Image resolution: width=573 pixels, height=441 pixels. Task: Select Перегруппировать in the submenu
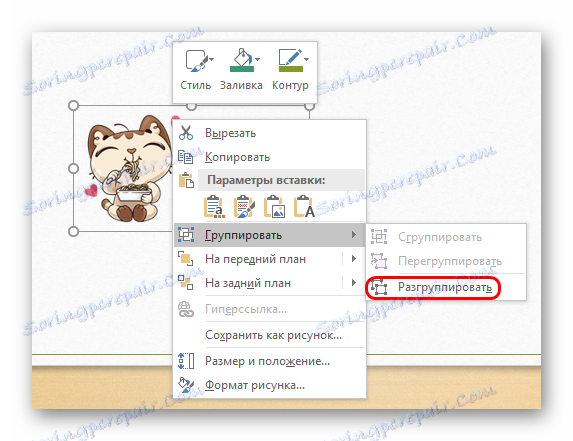446,261
